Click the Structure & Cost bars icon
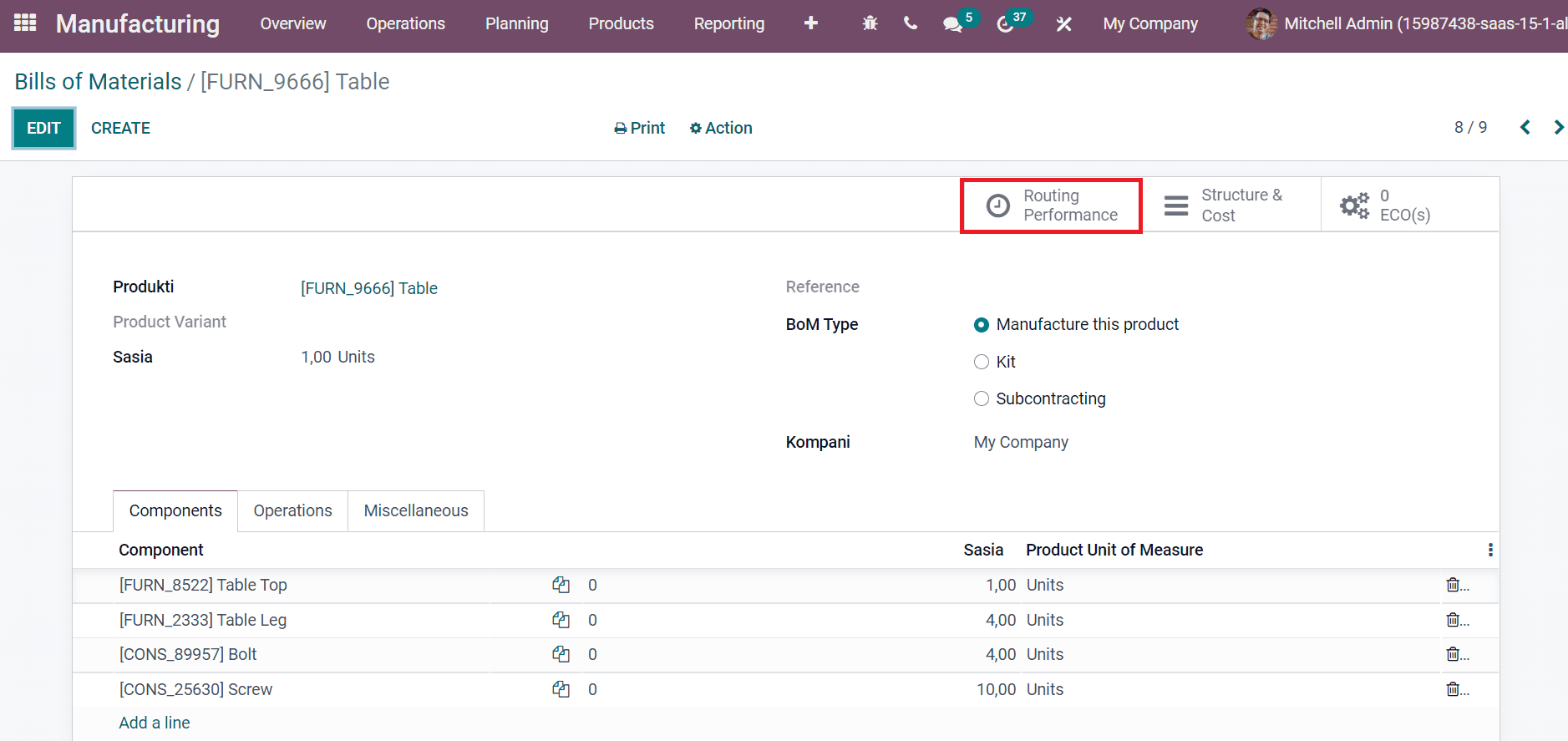The image size is (1568, 741). pyautogui.click(x=1176, y=206)
